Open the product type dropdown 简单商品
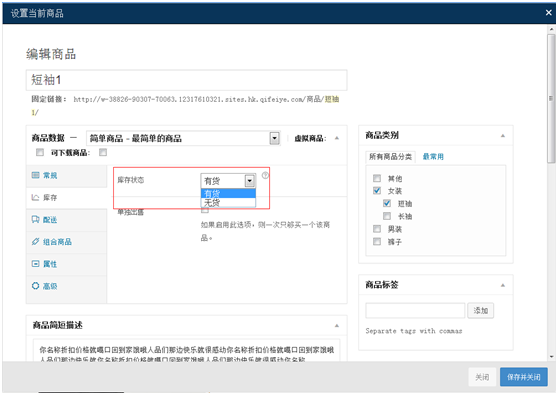This screenshot has width=558, height=395. (x=183, y=138)
